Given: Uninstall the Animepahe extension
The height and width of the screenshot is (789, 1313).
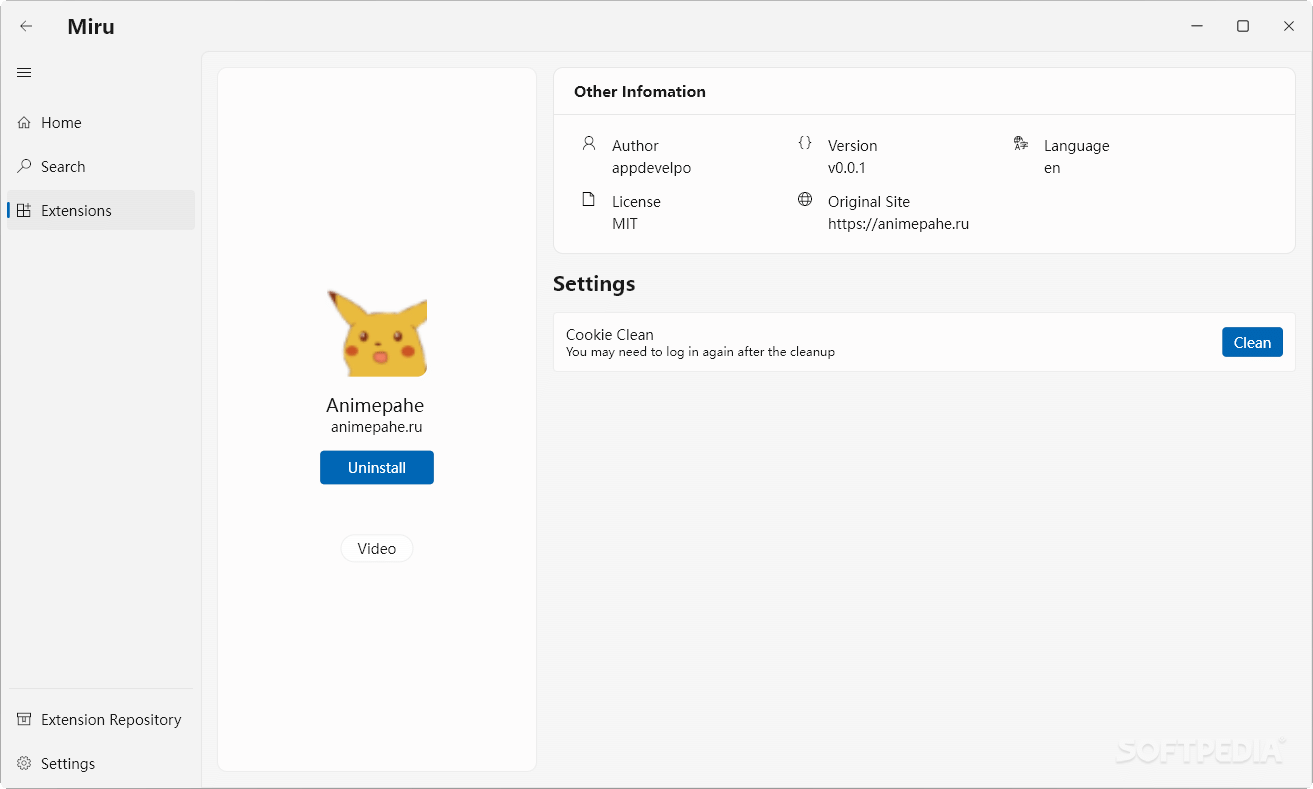Looking at the screenshot, I should coord(377,467).
